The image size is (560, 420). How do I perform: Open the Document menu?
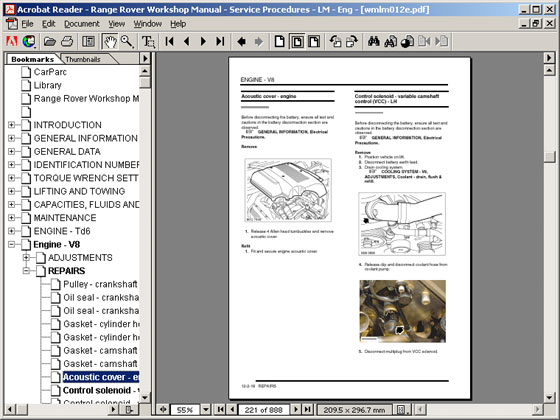tap(82, 24)
